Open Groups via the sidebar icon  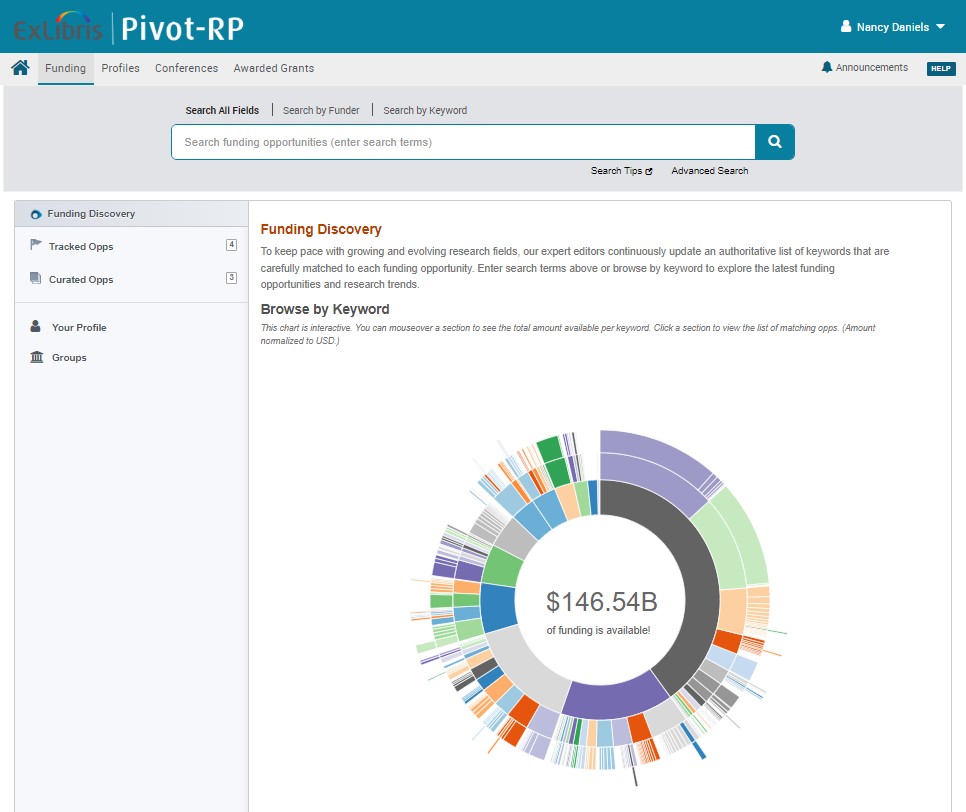point(36,357)
